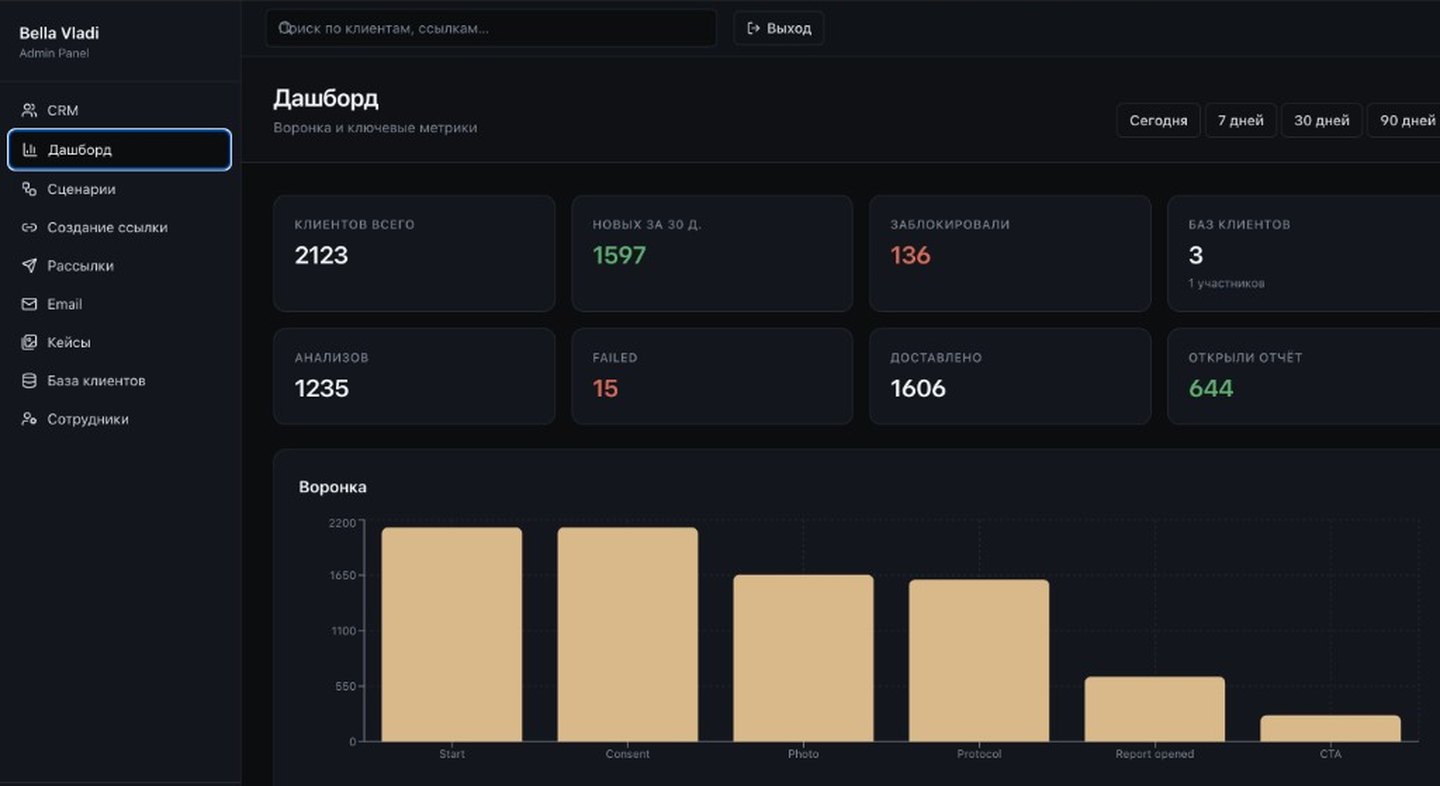
Task: Click the Новых за 30 д. value 1597
Action: 619,255
